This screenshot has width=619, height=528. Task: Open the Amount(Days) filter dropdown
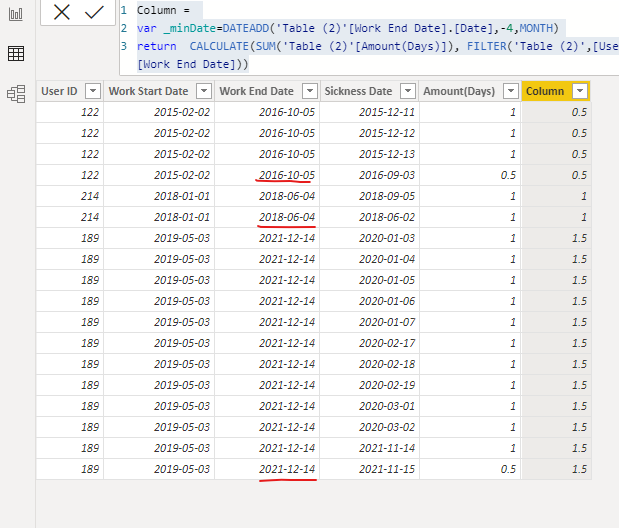[x=511, y=91]
